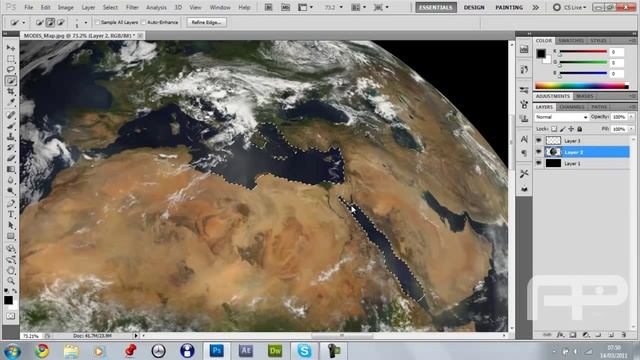Choose Subtract from Selection mode in options bar
Viewport: 640px width, 360px height.
pos(61,22)
